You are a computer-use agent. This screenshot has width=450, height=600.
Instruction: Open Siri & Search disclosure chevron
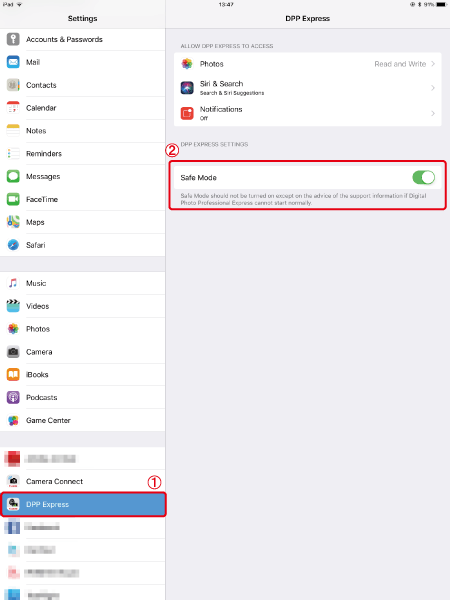pyautogui.click(x=433, y=88)
